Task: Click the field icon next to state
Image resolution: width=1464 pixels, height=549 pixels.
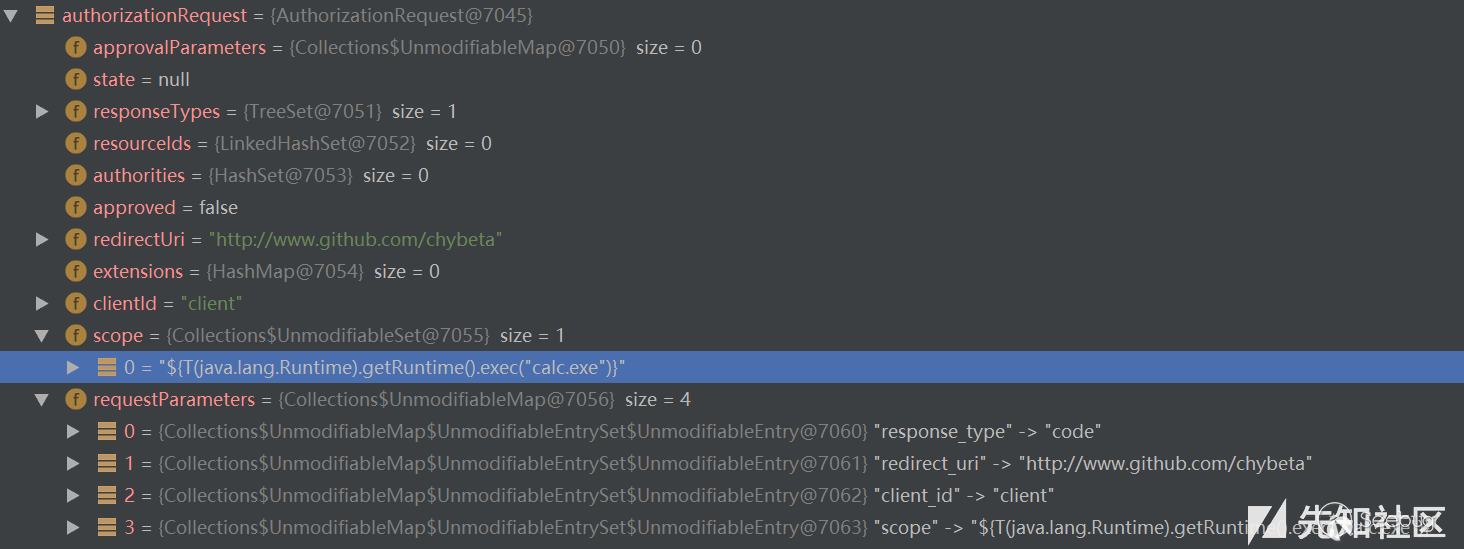Action: click(x=75, y=79)
